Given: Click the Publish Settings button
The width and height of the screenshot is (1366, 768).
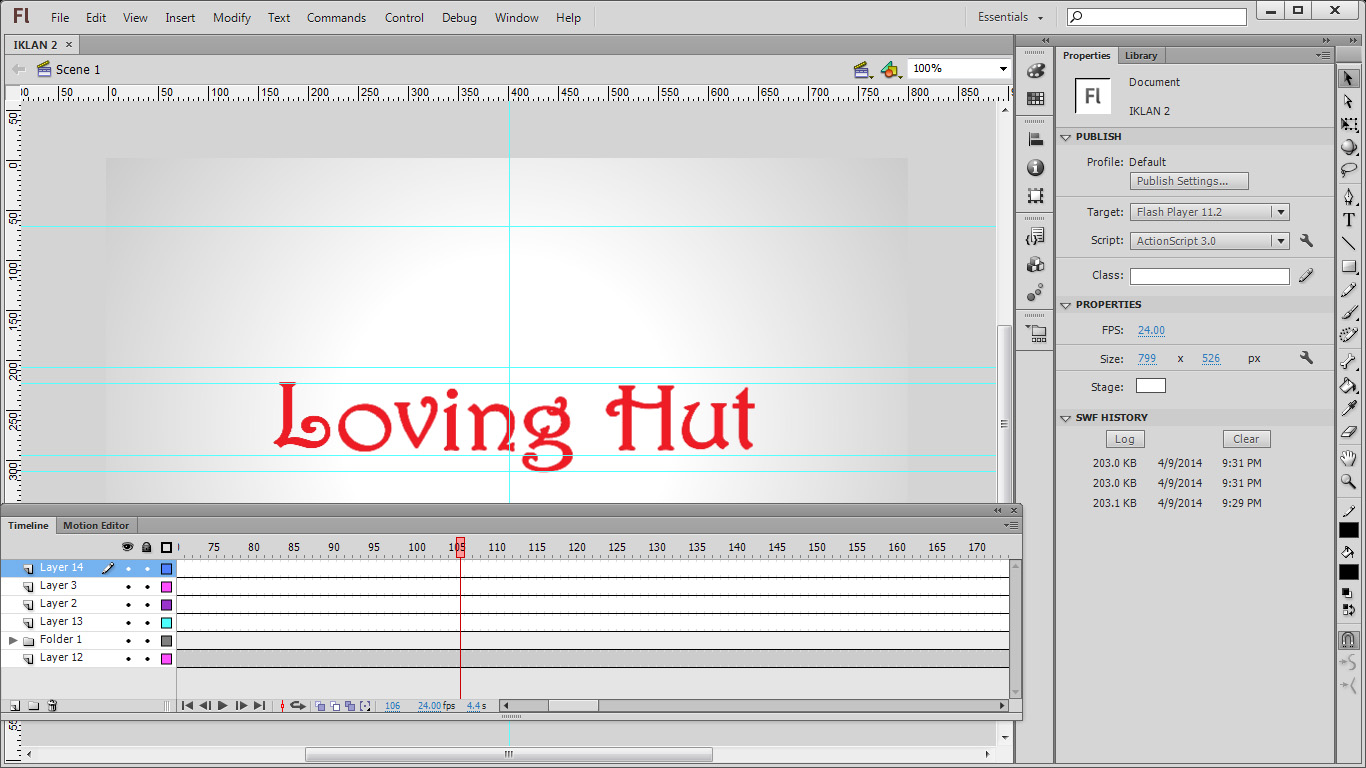Looking at the screenshot, I should coord(1190,181).
